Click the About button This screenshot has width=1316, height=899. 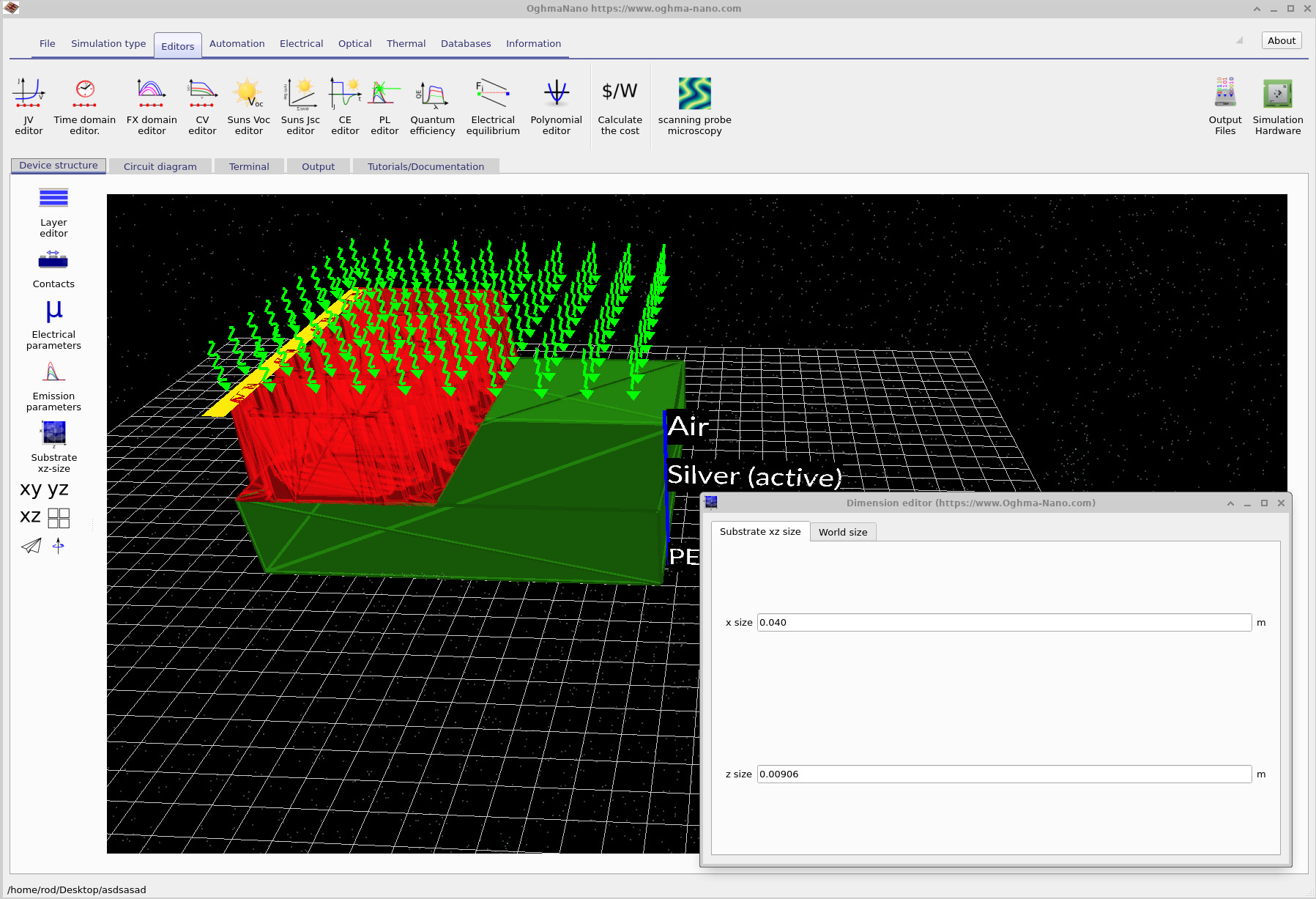1280,40
